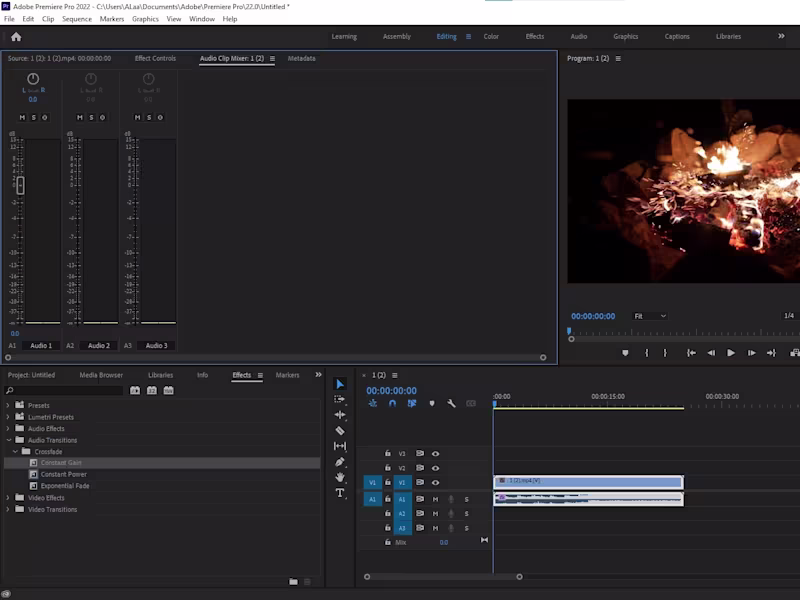
Task: Toggle lock on V2 track
Action: tap(388, 468)
